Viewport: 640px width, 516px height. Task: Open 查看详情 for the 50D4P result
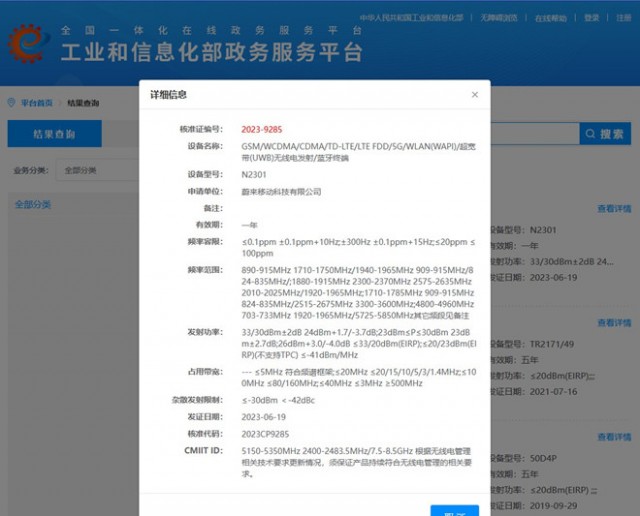pos(614,437)
